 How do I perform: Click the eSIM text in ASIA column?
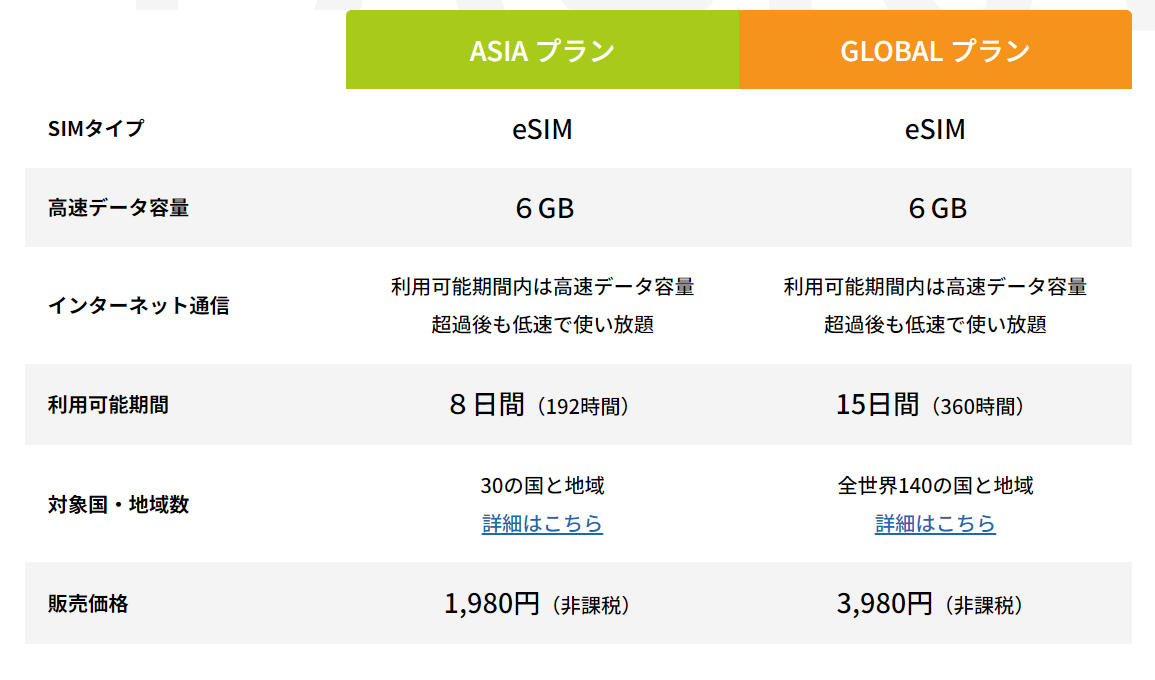click(x=542, y=130)
